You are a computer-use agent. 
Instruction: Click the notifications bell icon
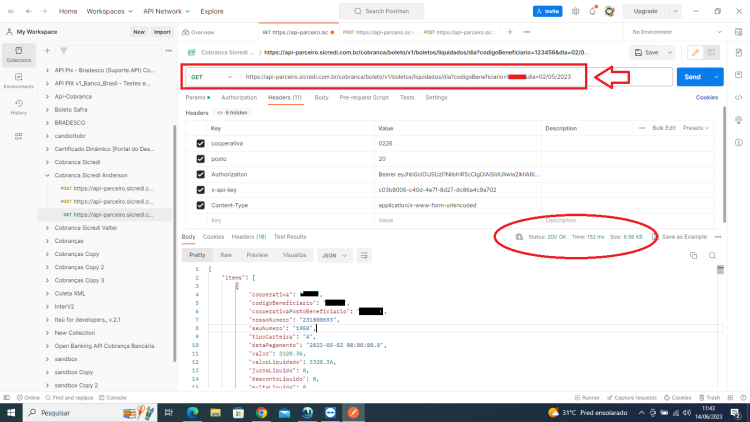(x=592, y=11)
